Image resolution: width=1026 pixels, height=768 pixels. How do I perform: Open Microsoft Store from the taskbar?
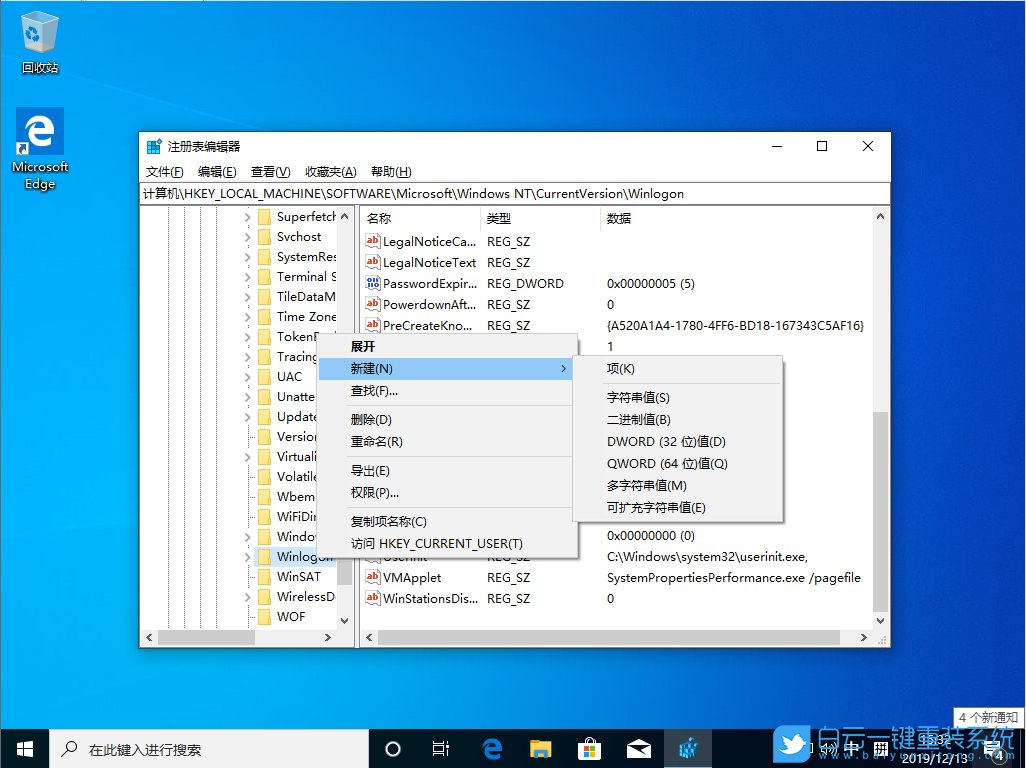tap(590, 748)
